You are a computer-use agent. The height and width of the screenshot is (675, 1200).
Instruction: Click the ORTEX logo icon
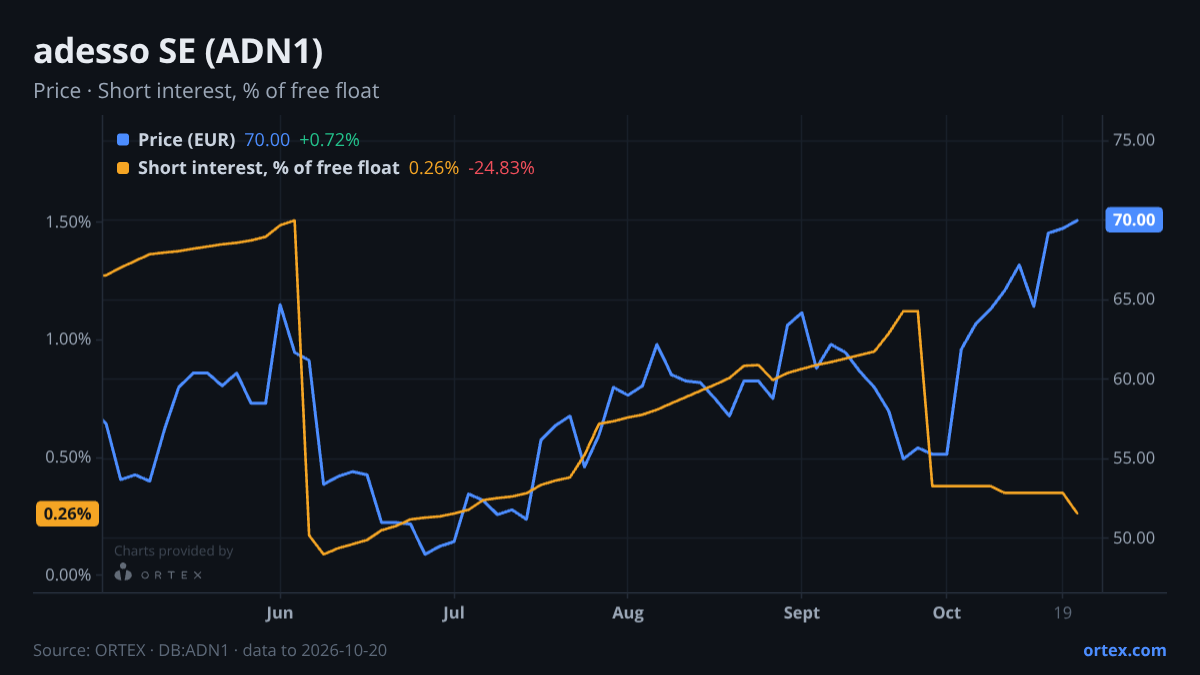tap(123, 573)
